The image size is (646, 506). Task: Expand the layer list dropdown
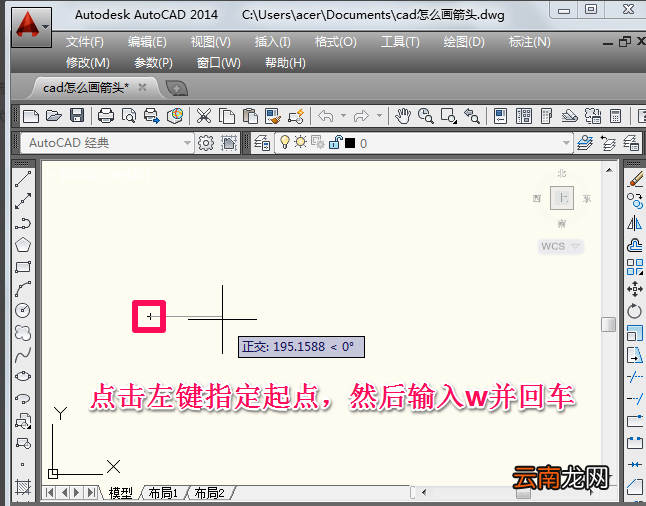tap(566, 143)
